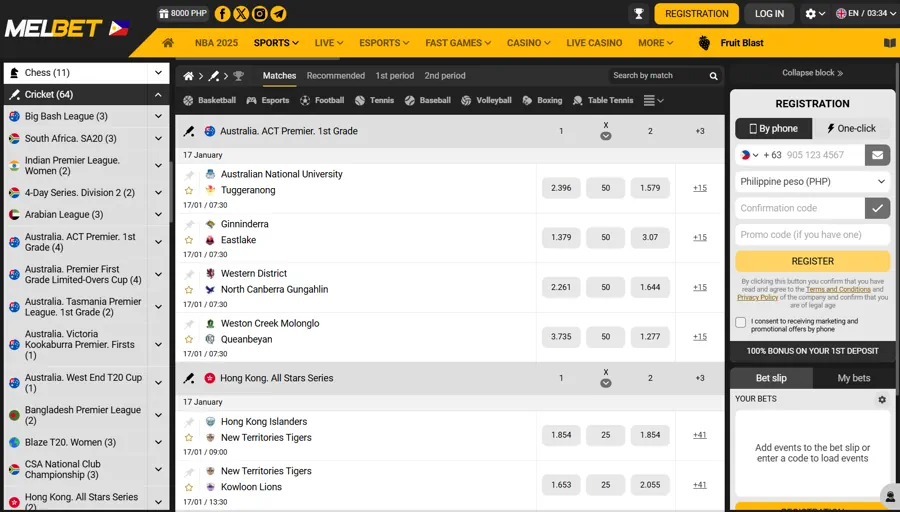Switch to the Recommended tab

pos(335,76)
